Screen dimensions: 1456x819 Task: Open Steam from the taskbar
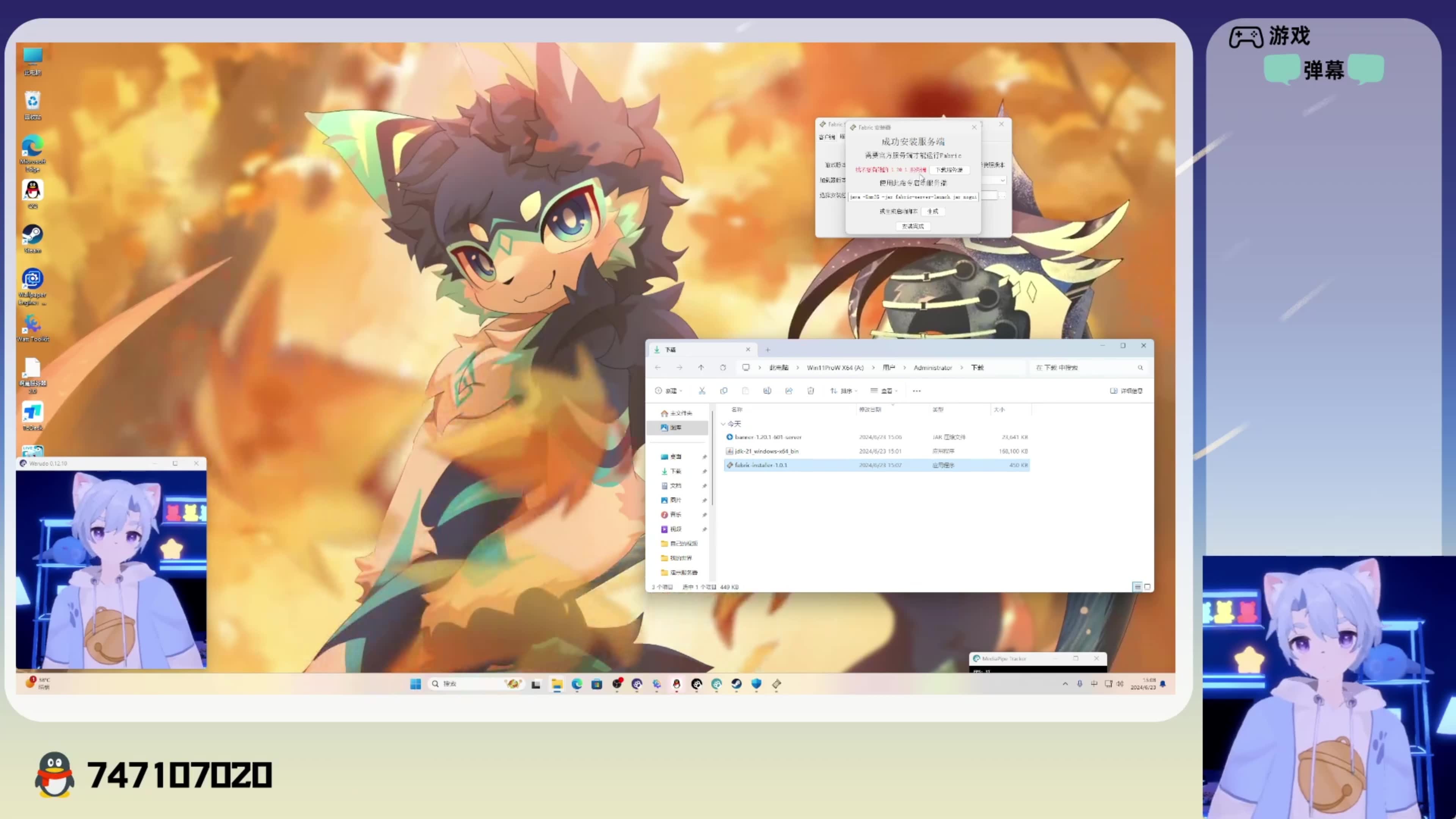(x=736, y=684)
